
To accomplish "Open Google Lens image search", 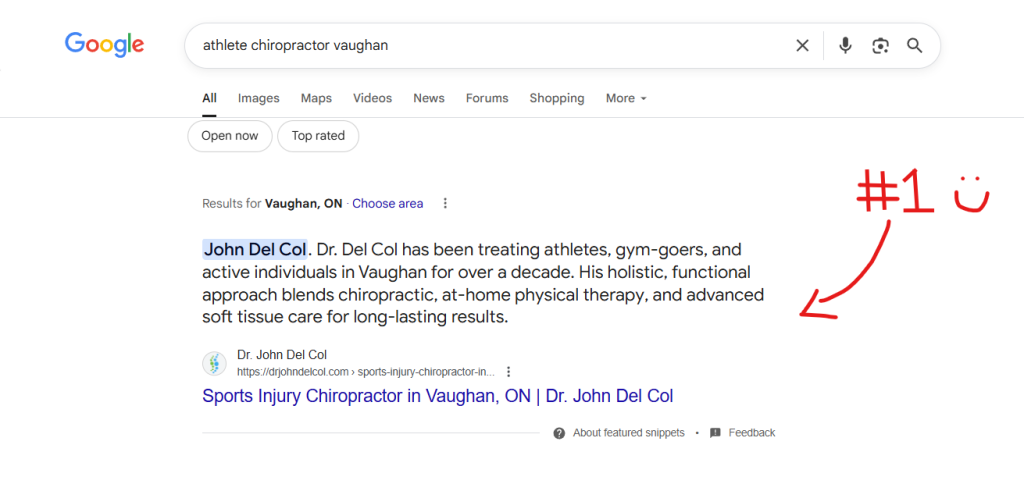I will pos(880,45).
